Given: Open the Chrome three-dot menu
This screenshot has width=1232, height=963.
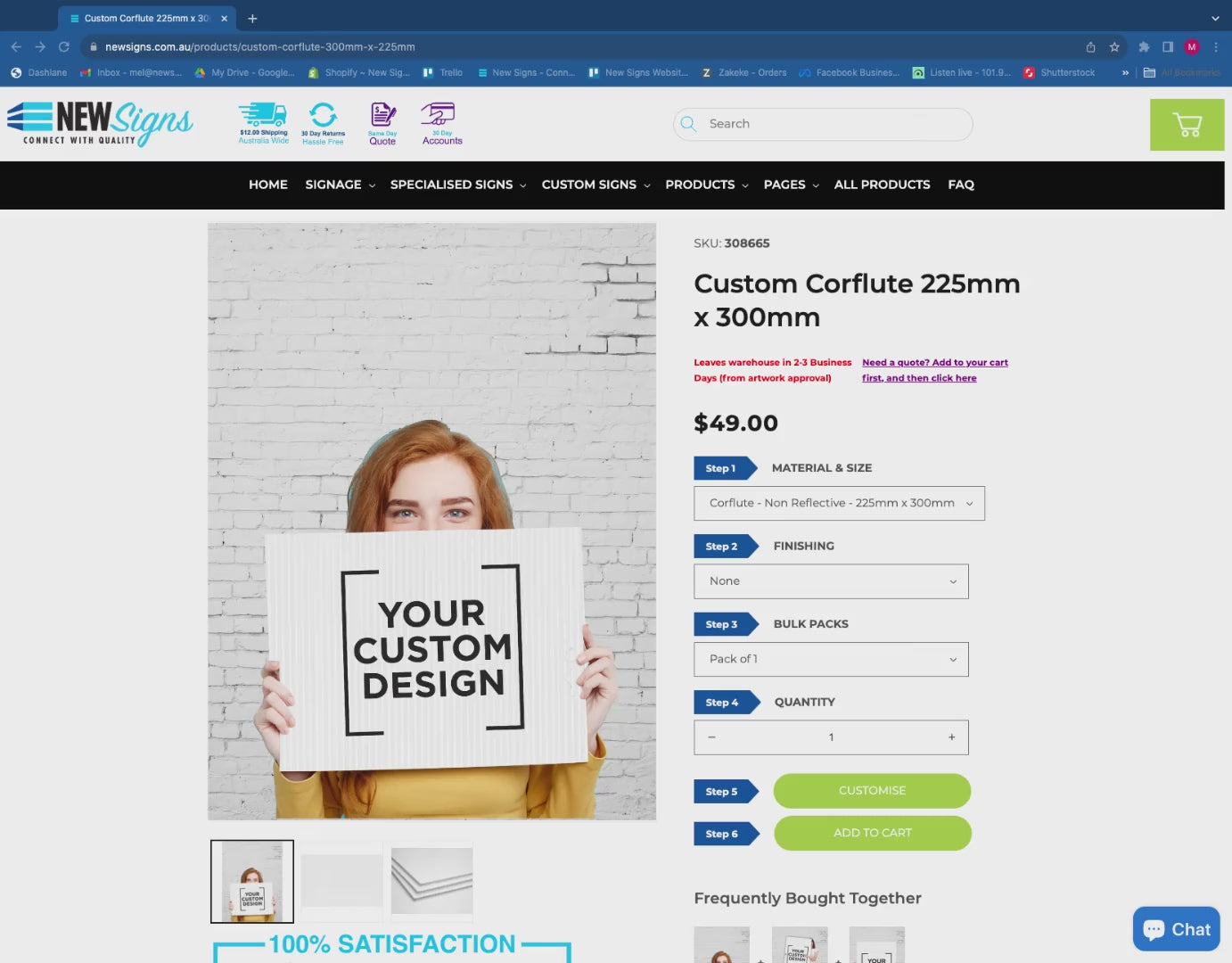Looking at the screenshot, I should coord(1216,46).
